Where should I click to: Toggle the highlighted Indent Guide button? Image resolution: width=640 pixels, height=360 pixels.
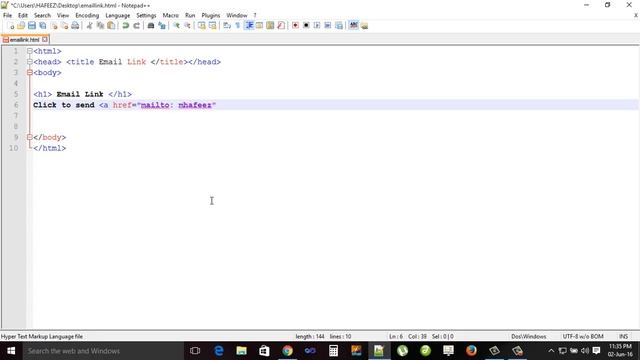(x=249, y=26)
